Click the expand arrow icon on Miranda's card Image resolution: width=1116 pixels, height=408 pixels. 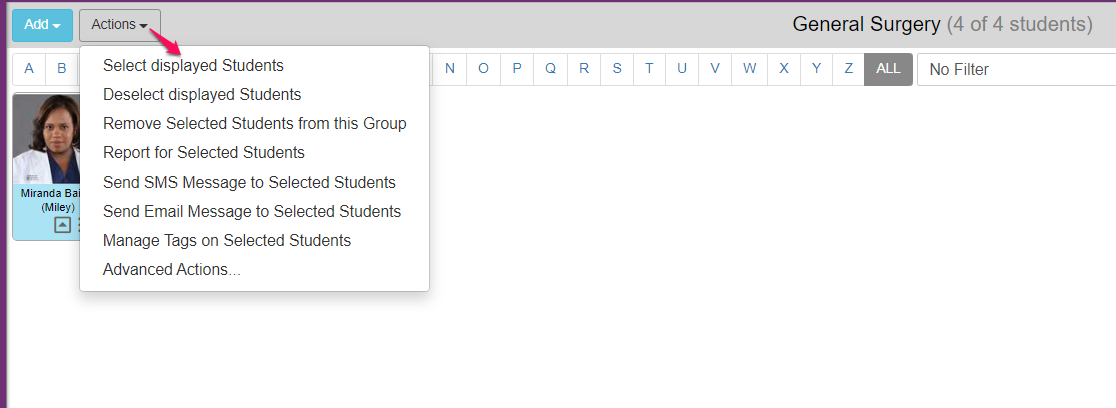[x=62, y=225]
